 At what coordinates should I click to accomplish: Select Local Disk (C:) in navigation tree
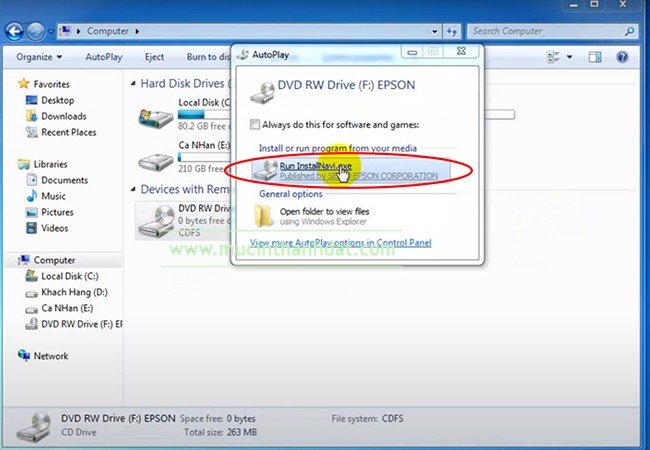pos(70,276)
